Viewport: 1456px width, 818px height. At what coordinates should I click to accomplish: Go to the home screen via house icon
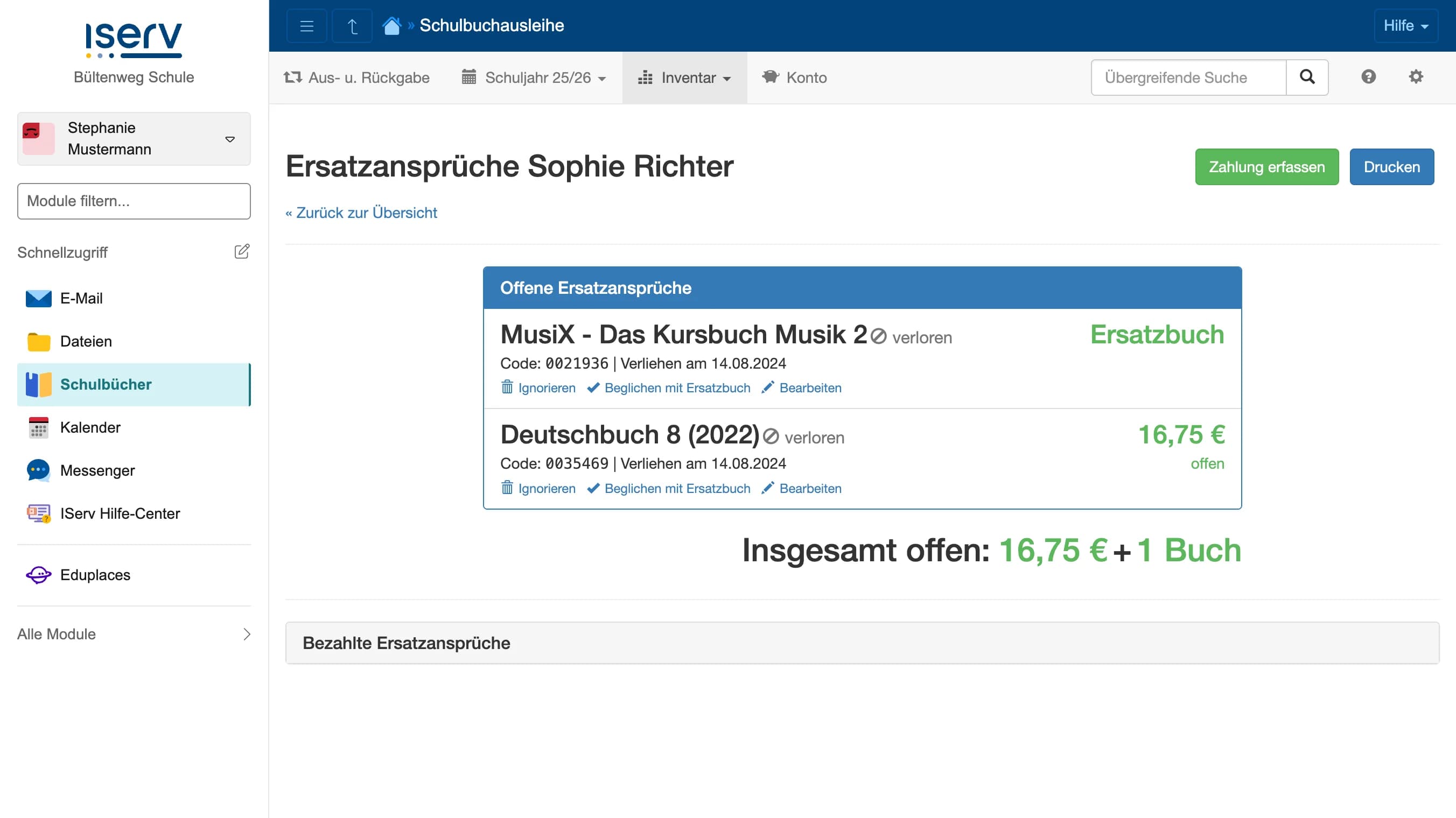tap(391, 25)
